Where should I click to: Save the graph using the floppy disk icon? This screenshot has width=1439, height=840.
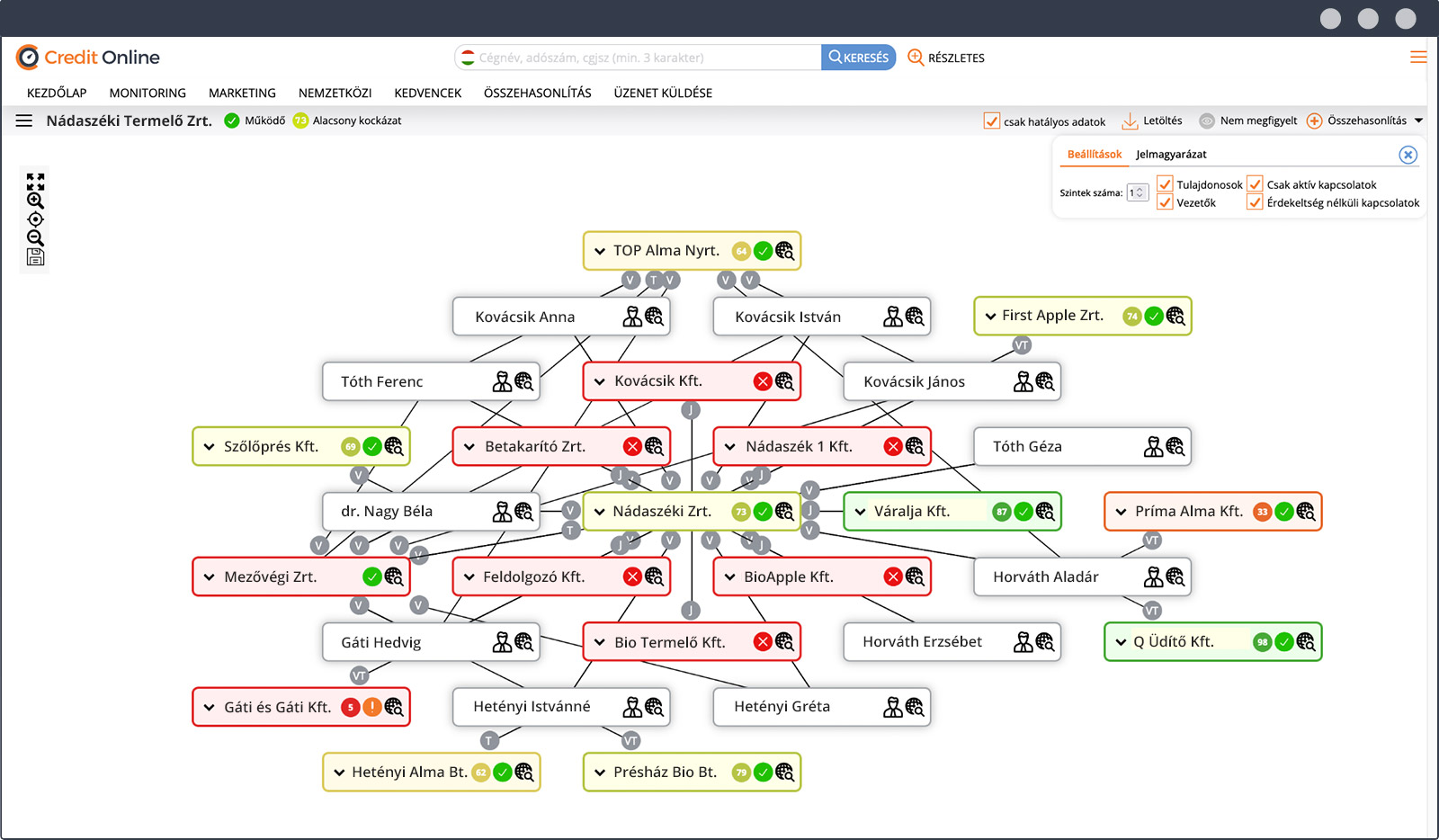(x=35, y=258)
